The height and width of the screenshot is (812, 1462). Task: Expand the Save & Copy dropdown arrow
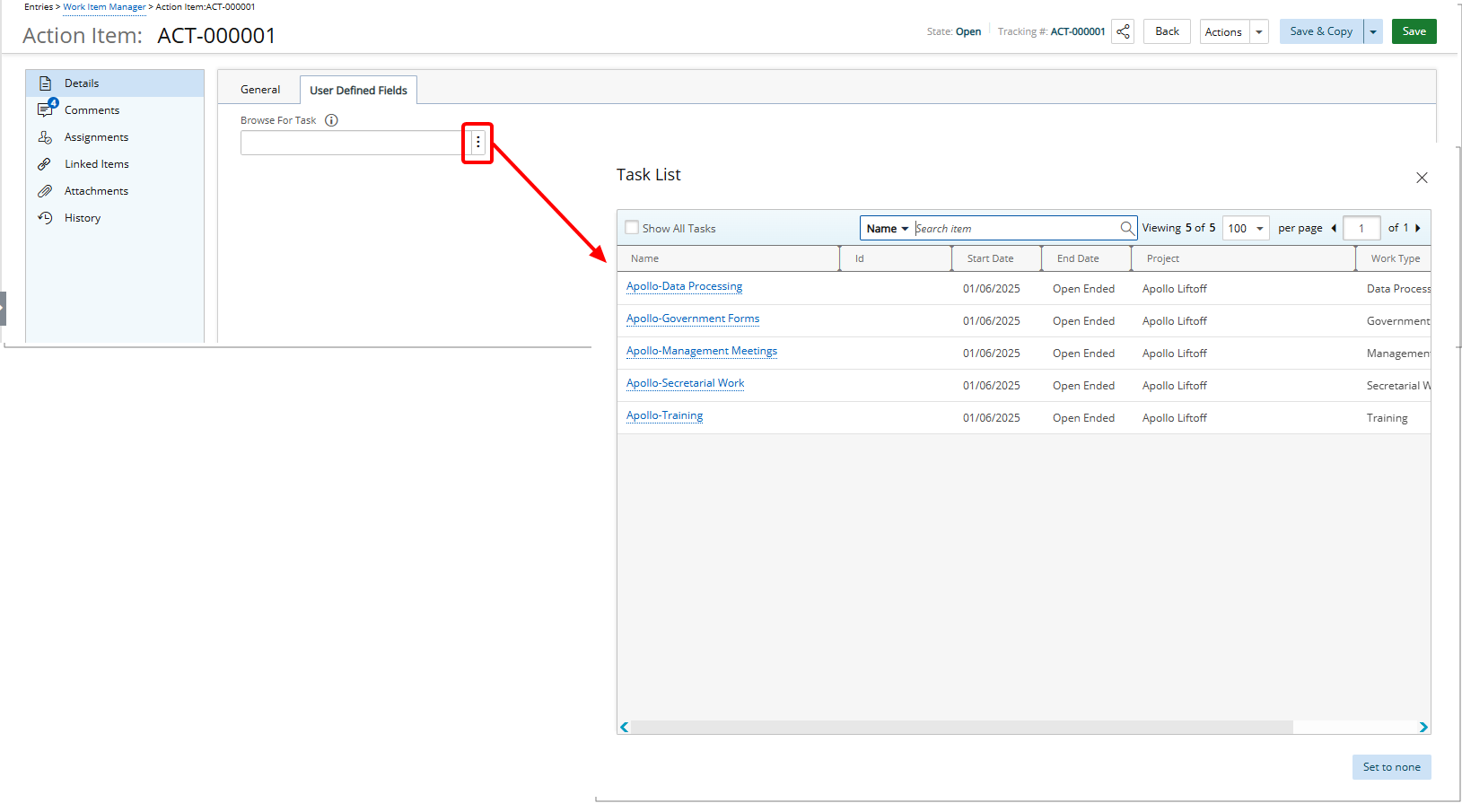point(1373,31)
